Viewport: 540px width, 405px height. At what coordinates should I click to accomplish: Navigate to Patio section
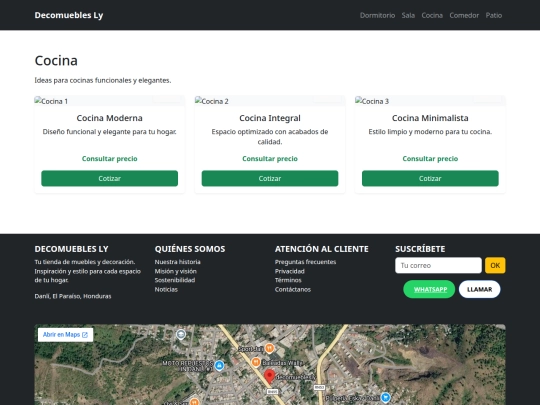(x=494, y=15)
